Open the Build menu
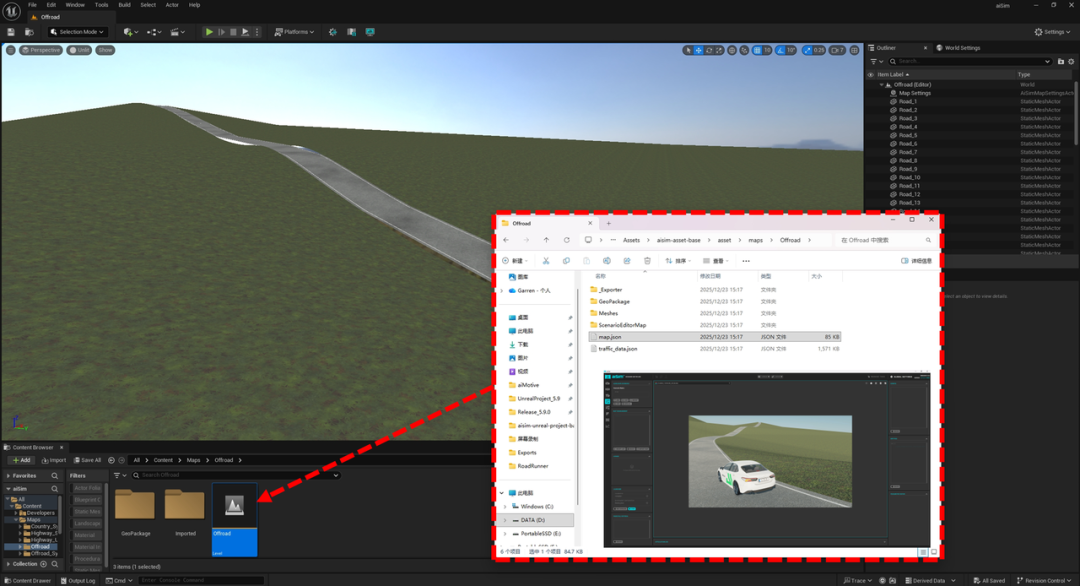This screenshot has height=586, width=1080. pyautogui.click(x=124, y=5)
